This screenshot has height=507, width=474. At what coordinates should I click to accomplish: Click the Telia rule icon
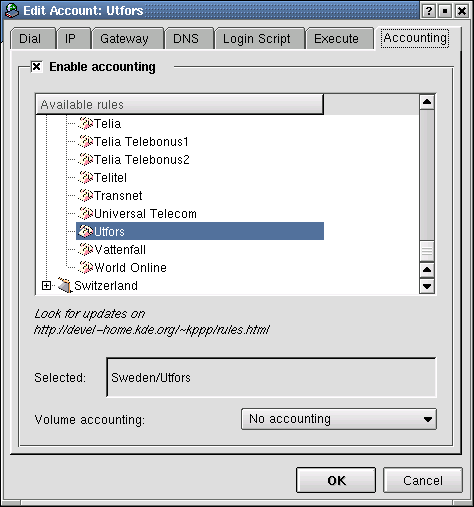click(85, 124)
